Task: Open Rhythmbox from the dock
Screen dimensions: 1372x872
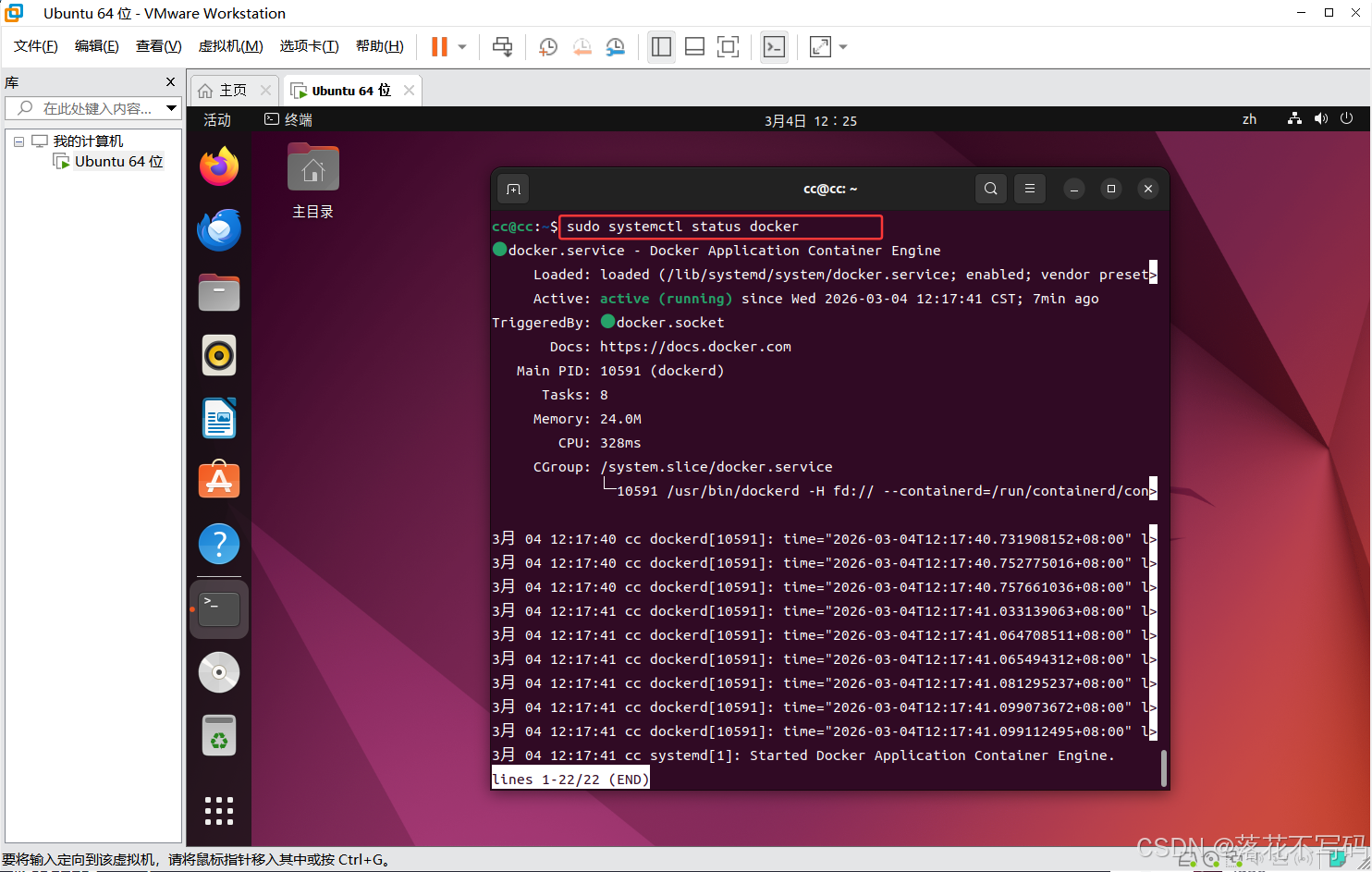Action: (x=219, y=356)
